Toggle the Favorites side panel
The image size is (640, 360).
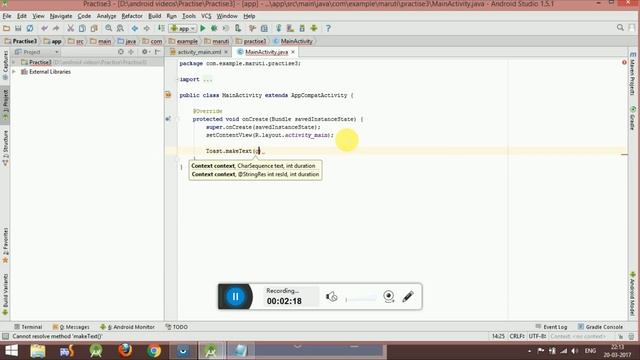[x=5, y=245]
